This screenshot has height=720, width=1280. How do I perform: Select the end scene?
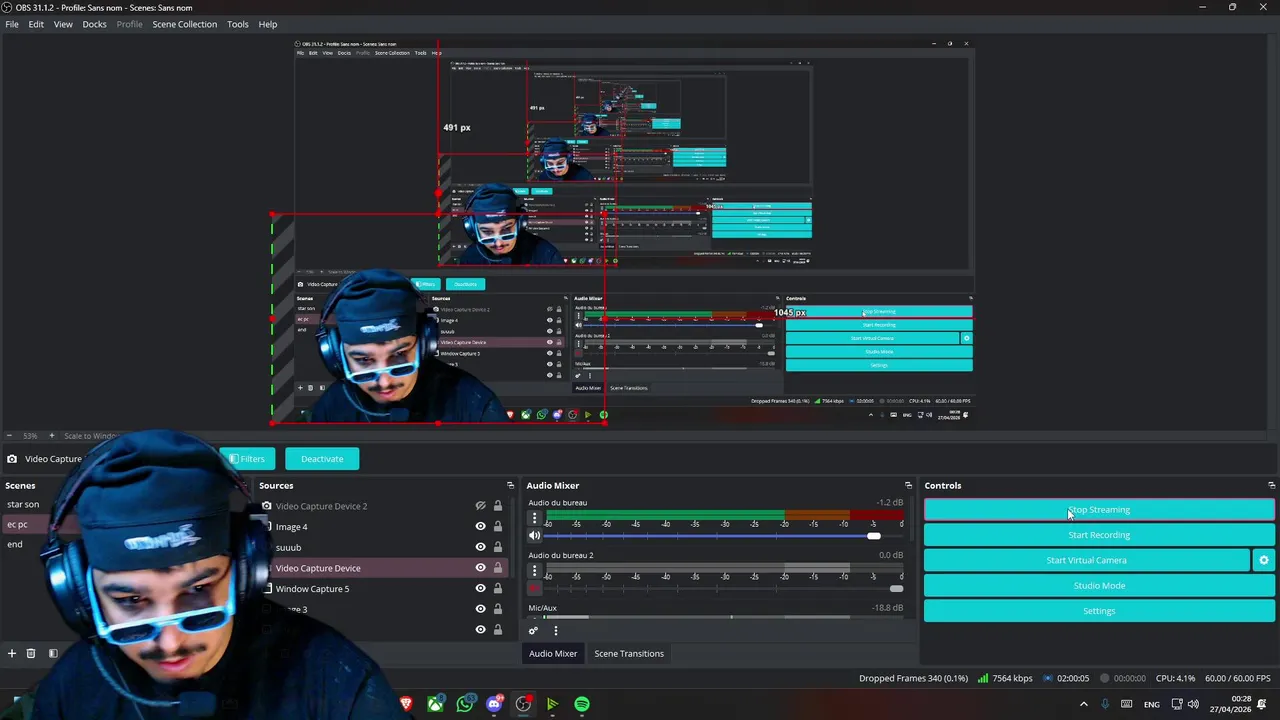coord(15,544)
